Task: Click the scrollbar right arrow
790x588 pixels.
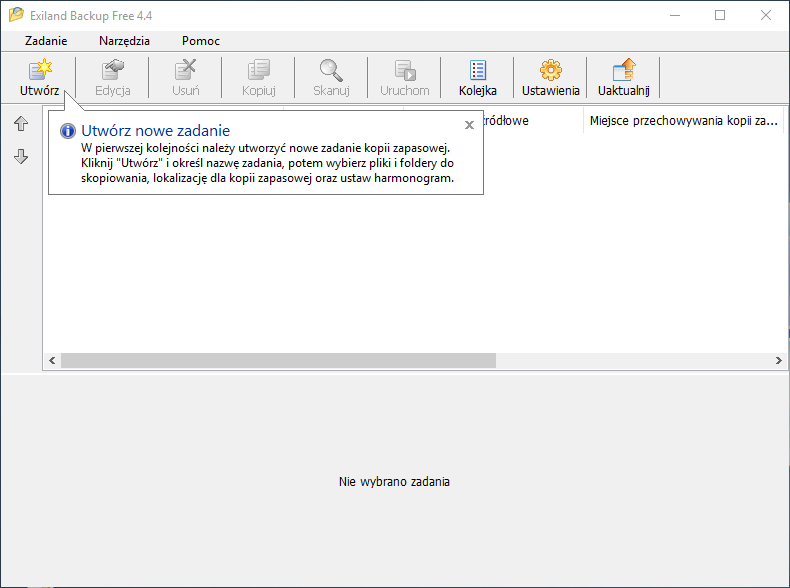Action: (778, 360)
